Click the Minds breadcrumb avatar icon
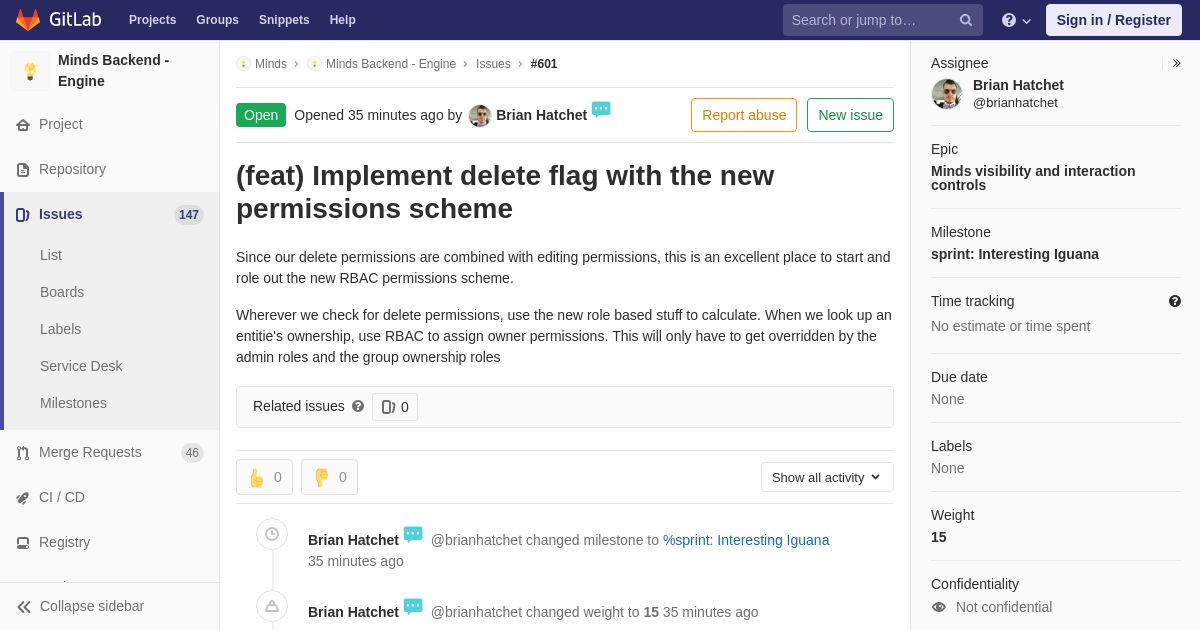Image resolution: width=1200 pixels, height=630 pixels. (243, 64)
